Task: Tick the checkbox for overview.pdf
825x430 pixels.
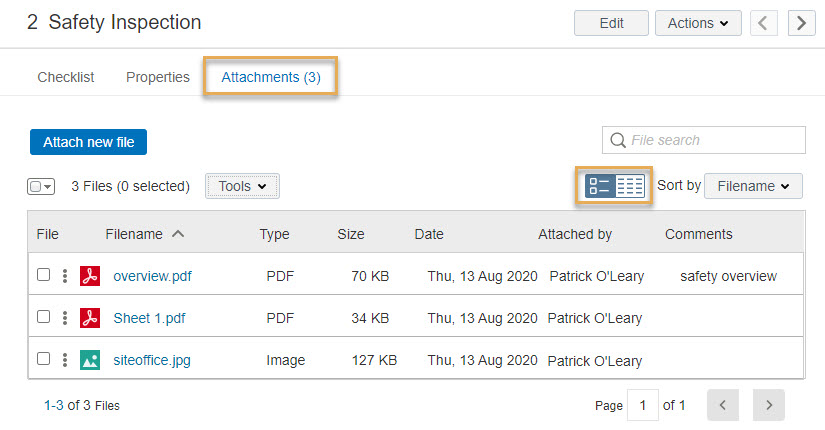Action: coord(44,275)
